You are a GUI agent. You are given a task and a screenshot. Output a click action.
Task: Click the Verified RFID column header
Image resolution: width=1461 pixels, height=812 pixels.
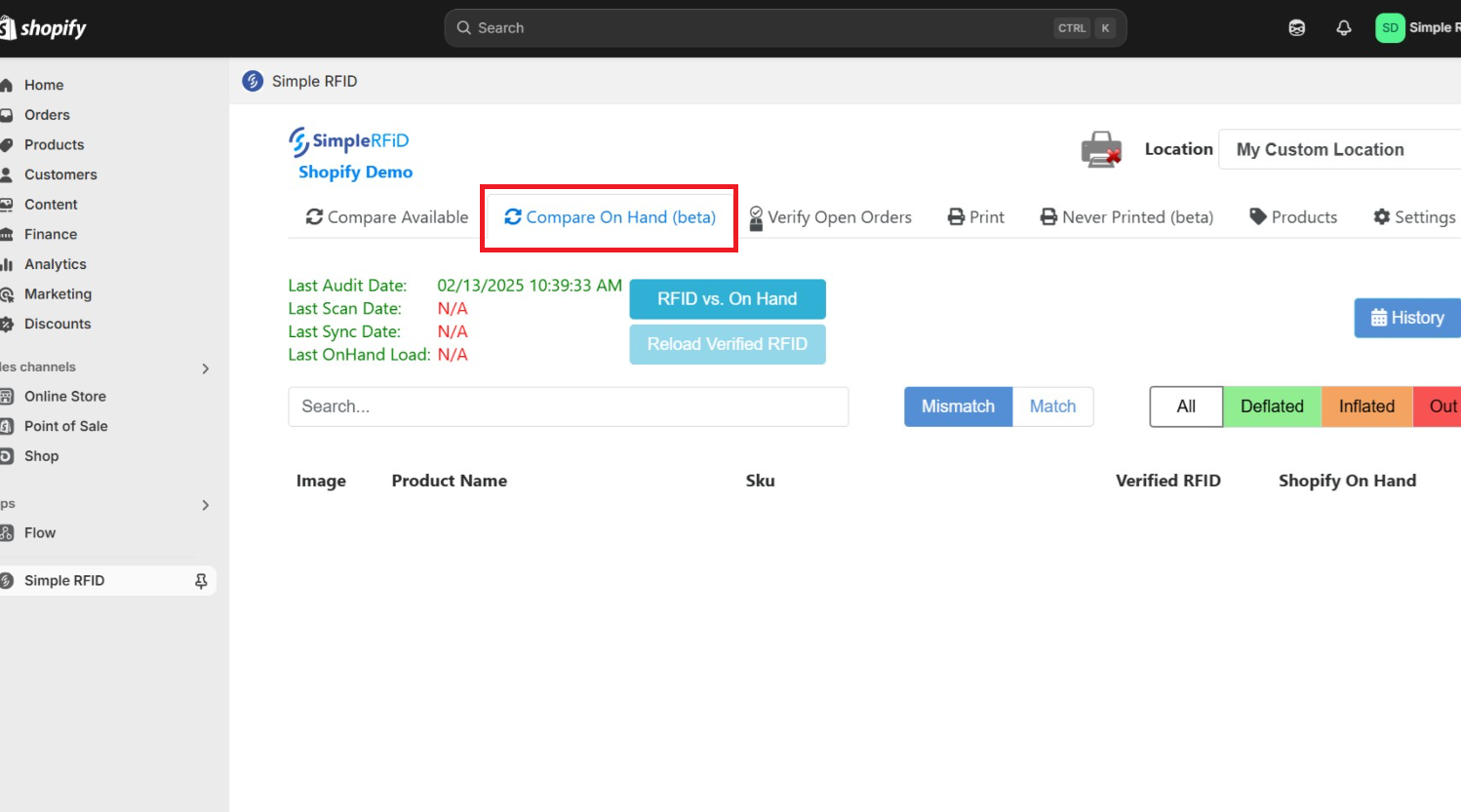(1167, 481)
